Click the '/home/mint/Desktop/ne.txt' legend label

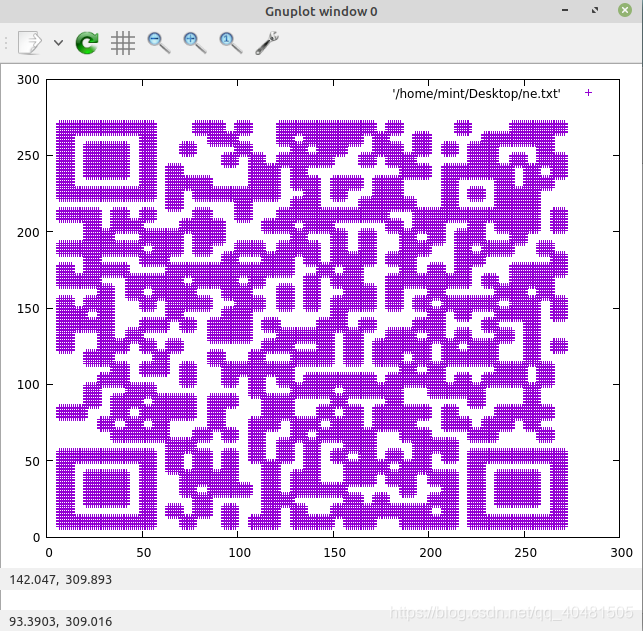tap(476, 94)
